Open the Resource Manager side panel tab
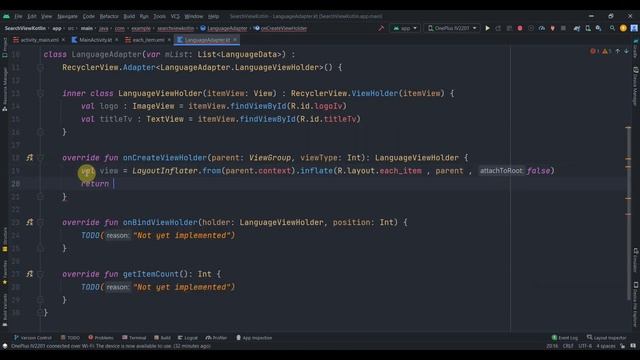This screenshot has width=640, height=360. coord(4,89)
